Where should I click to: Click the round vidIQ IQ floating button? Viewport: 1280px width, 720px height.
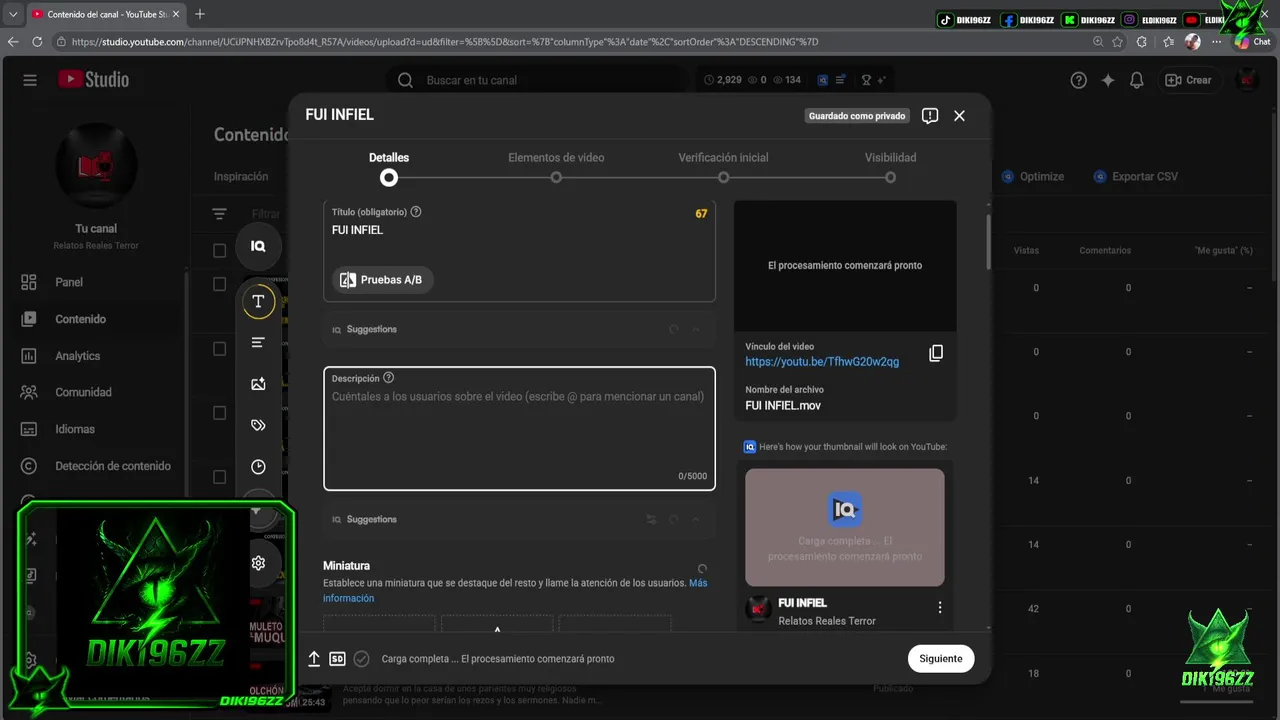(258, 246)
